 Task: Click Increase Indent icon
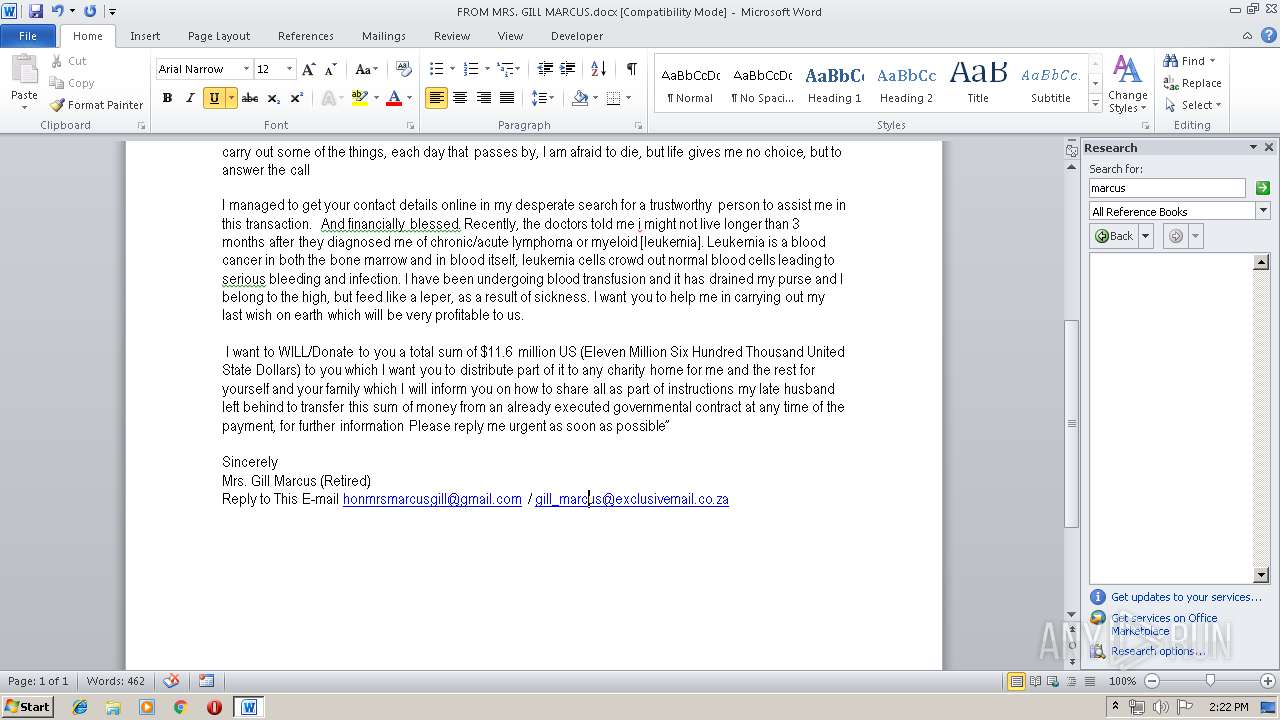(x=567, y=69)
